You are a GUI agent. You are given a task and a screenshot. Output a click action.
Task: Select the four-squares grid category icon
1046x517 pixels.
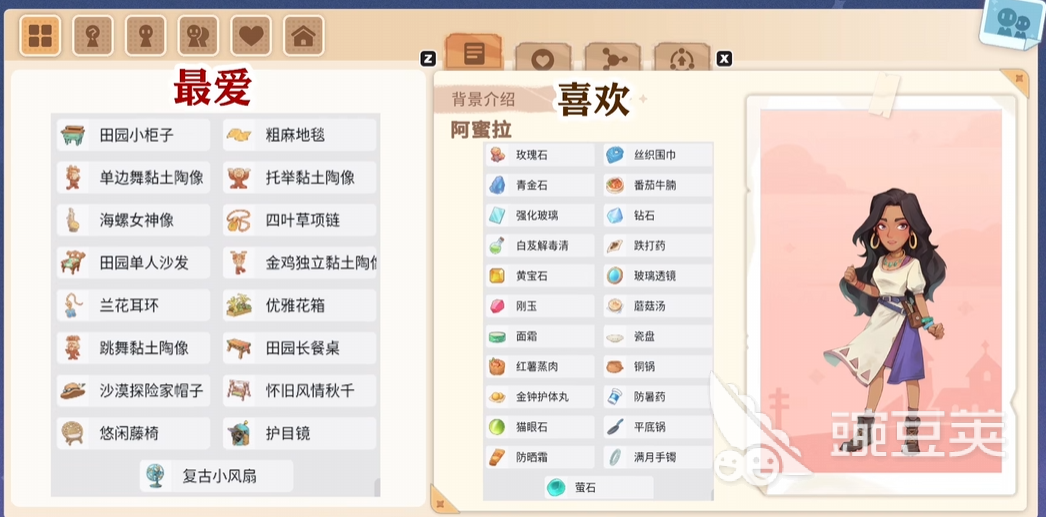point(40,35)
